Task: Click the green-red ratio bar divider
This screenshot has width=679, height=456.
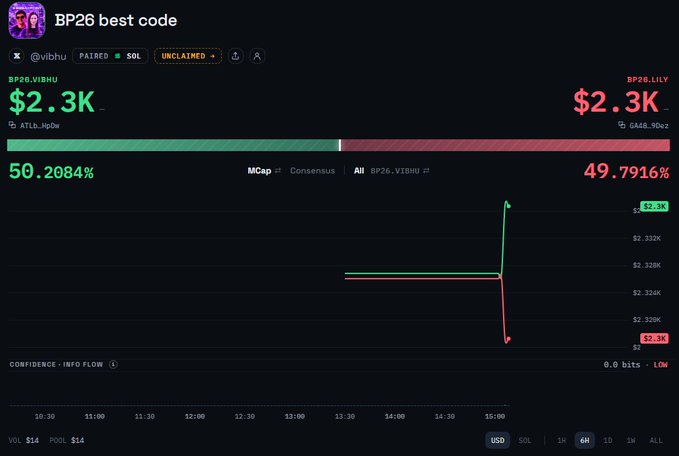Action: pyautogui.click(x=340, y=145)
